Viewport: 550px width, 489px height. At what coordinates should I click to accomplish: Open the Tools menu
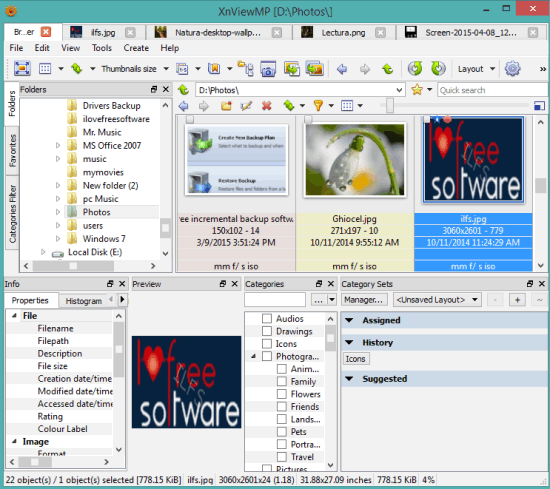102,48
